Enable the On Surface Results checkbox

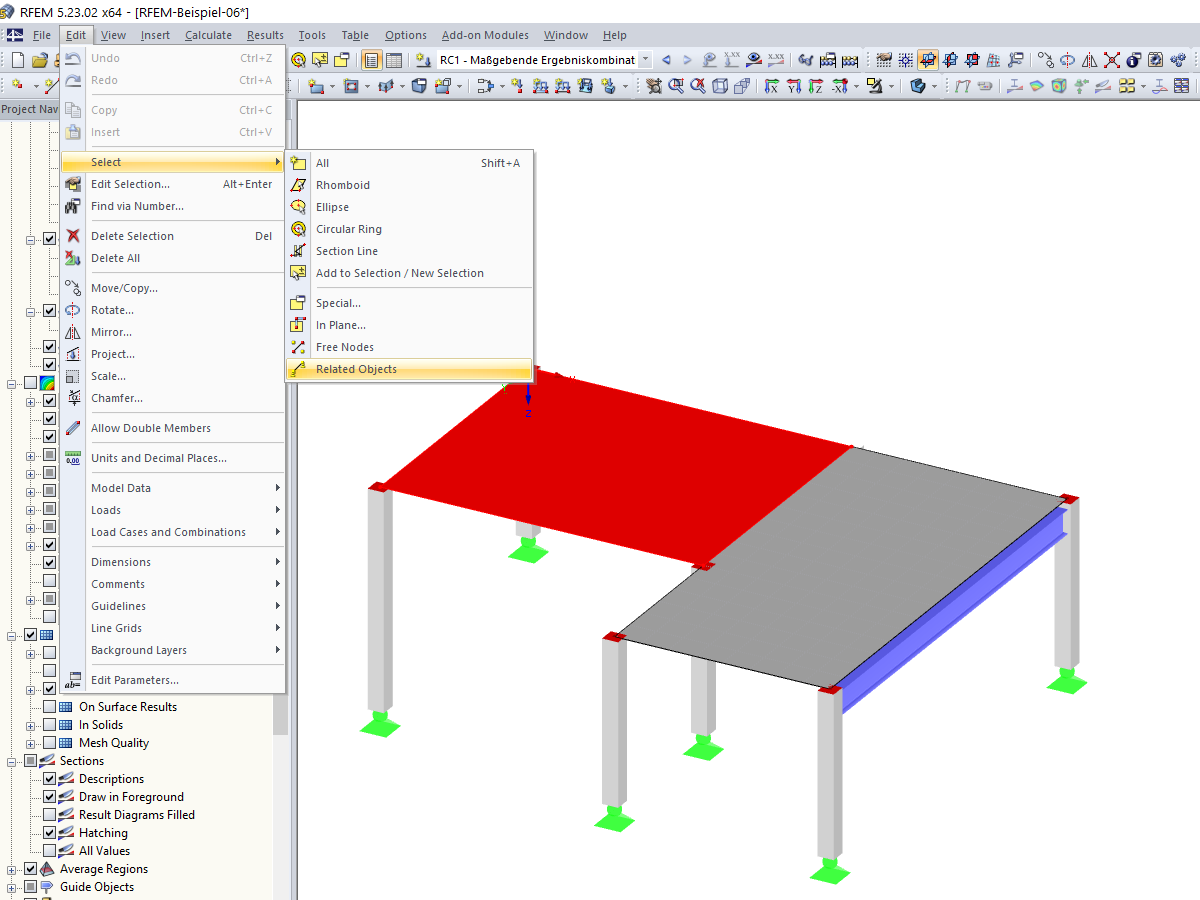pos(49,706)
